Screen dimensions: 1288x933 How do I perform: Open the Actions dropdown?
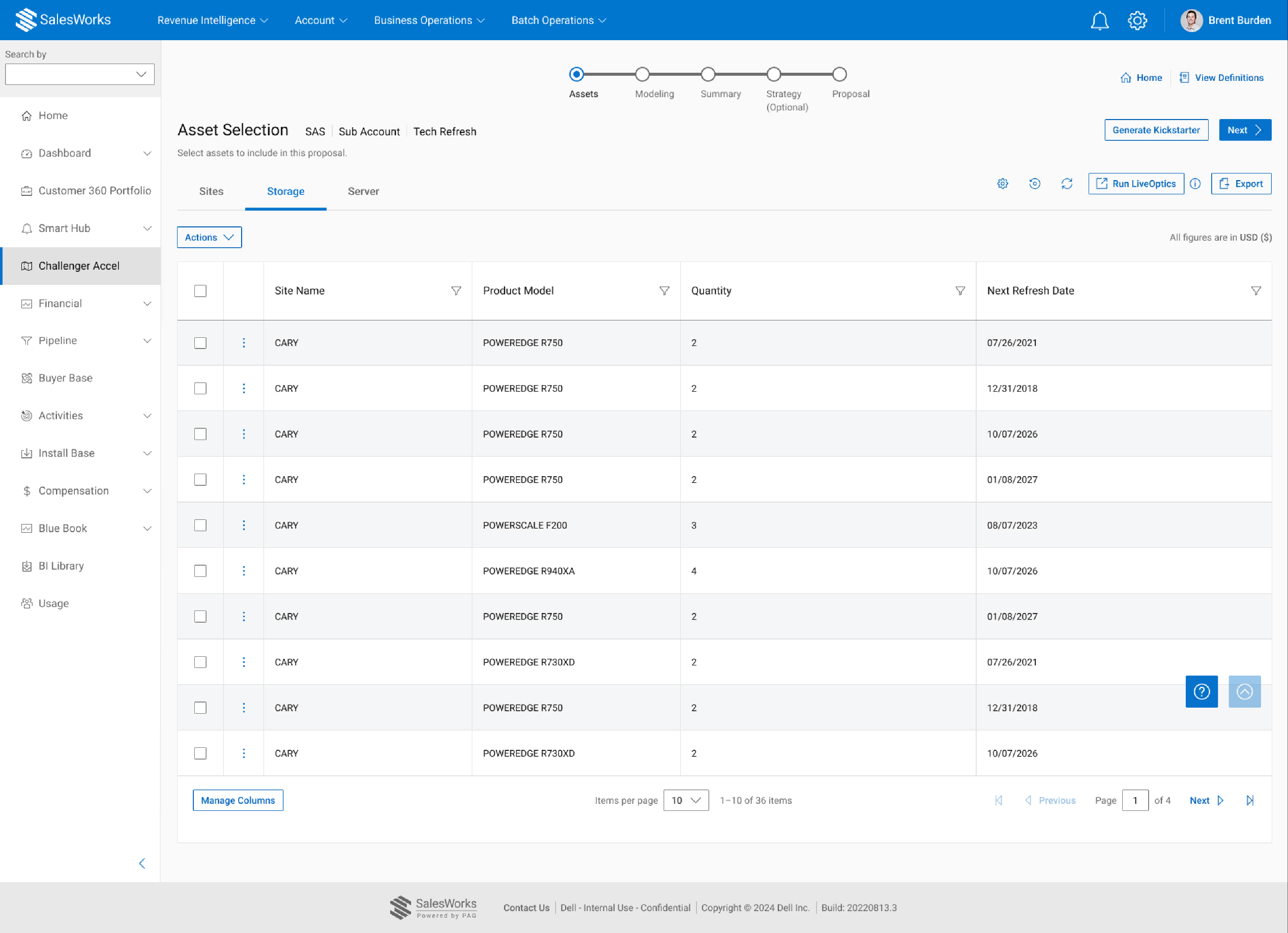pyautogui.click(x=209, y=238)
